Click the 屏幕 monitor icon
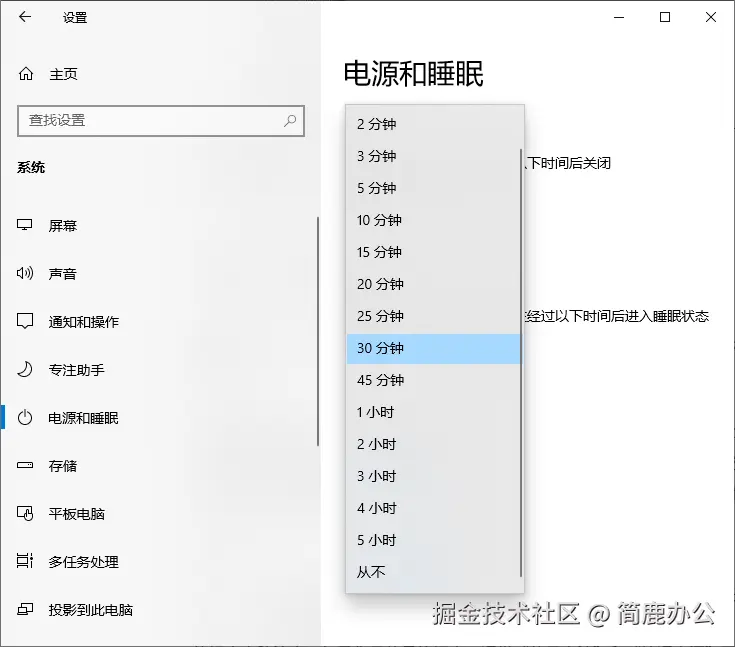Viewport: 735px width, 647px height. coord(24,225)
